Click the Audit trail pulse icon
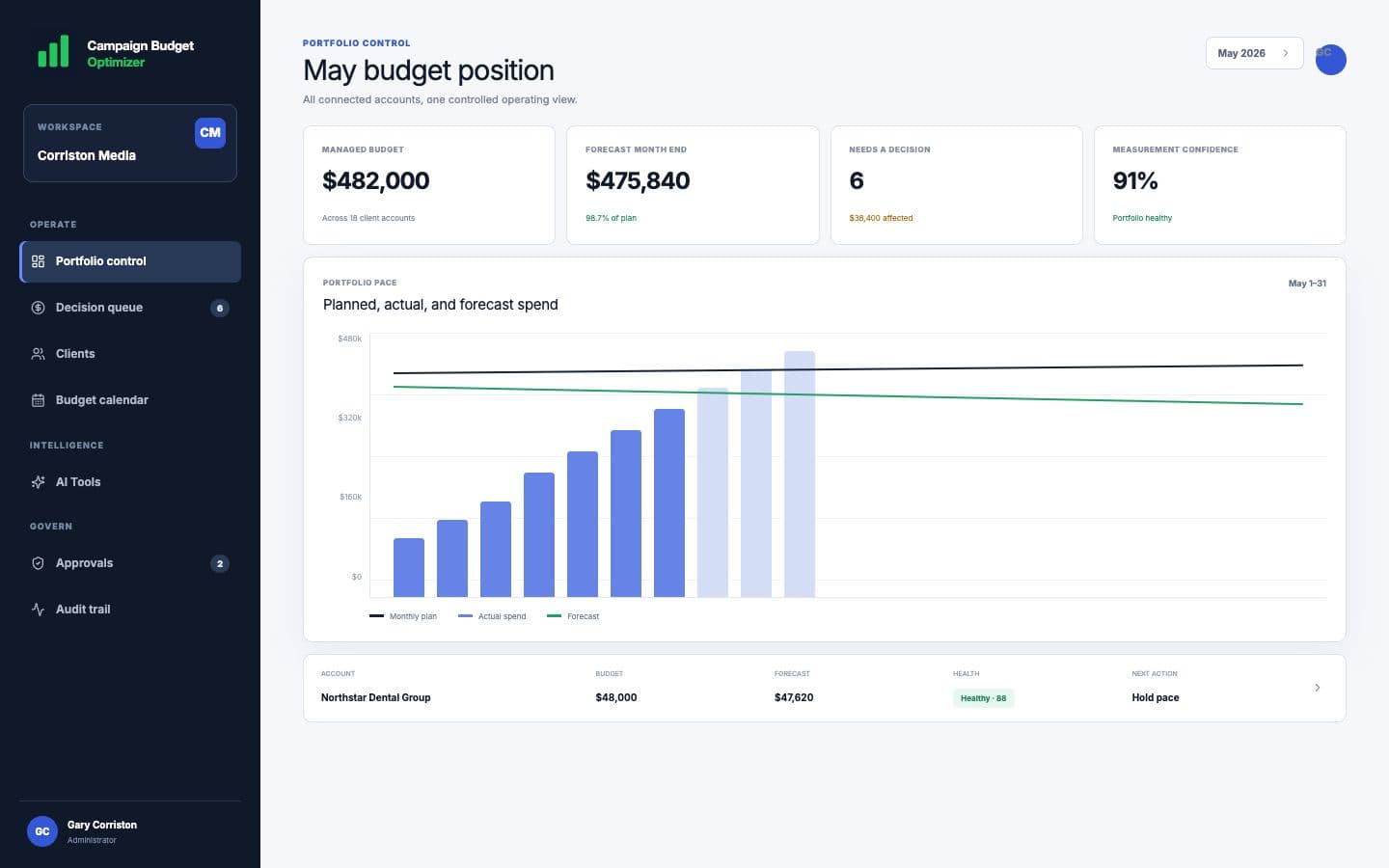 click(x=39, y=610)
